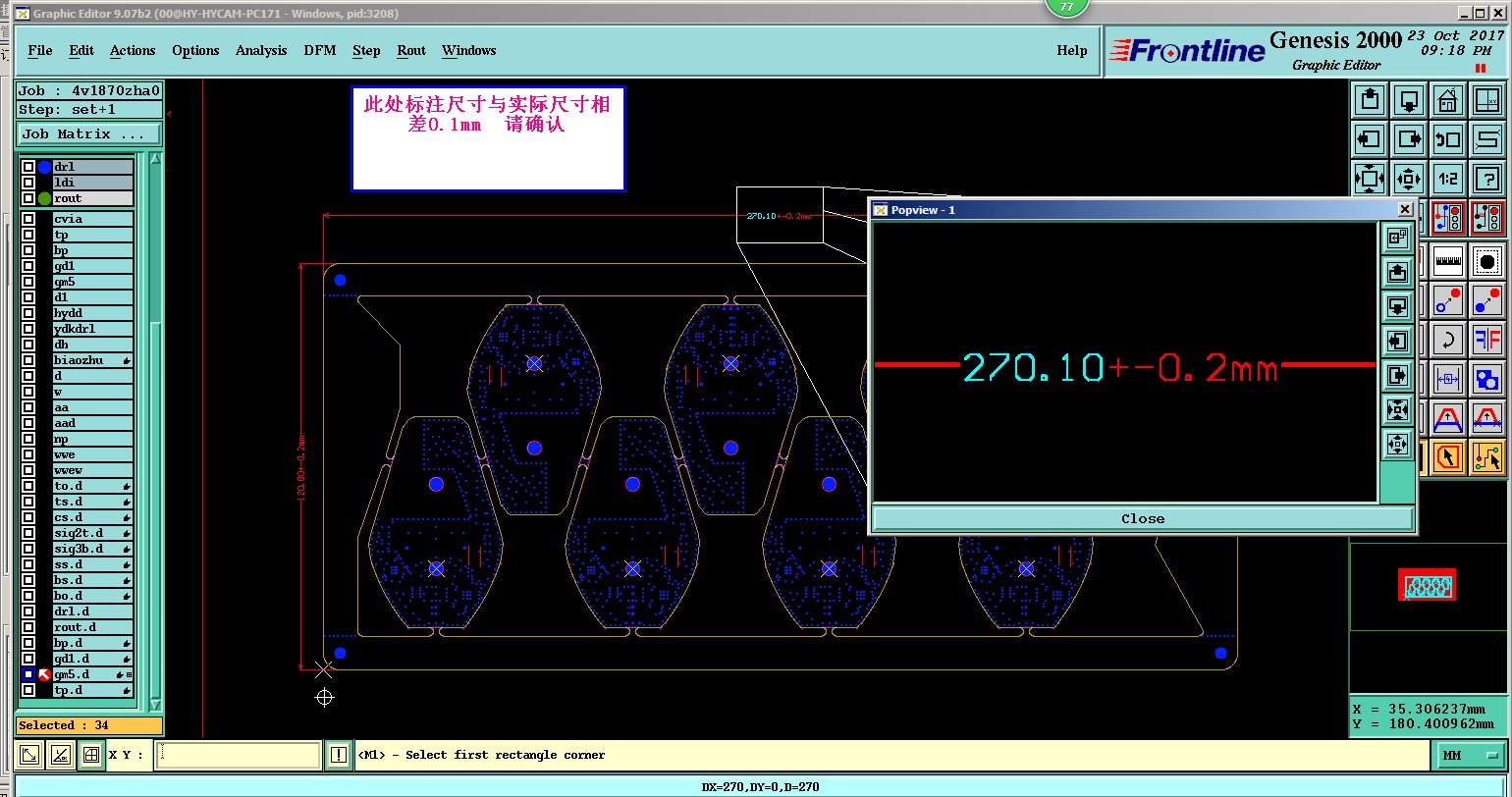Click the Job Matrix button
Screen dimensions: 1512x797
pyautogui.click(x=89, y=134)
